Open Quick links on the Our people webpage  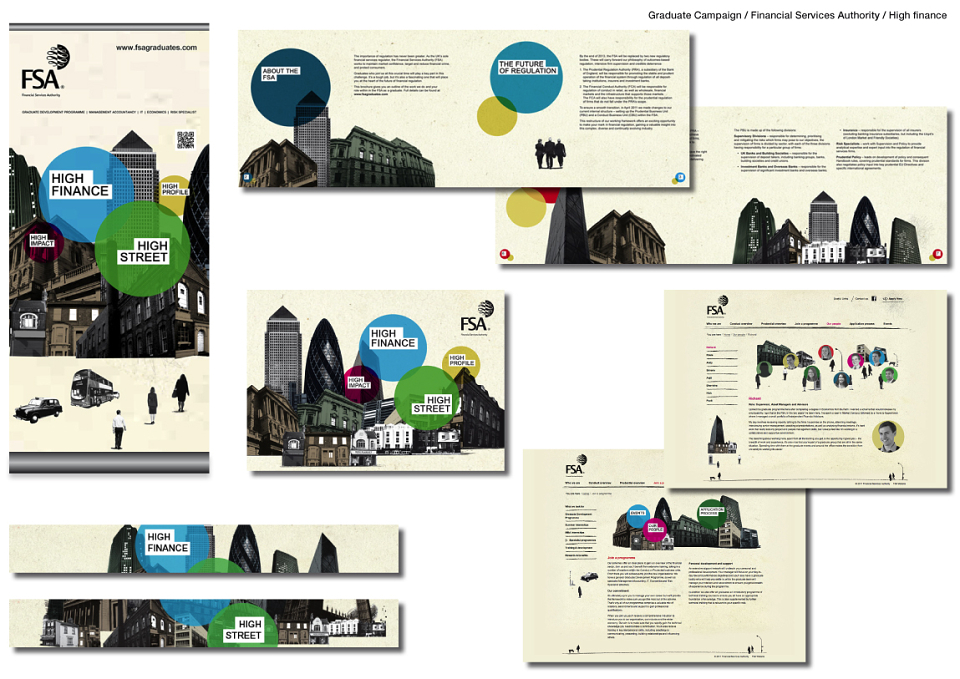[841, 299]
